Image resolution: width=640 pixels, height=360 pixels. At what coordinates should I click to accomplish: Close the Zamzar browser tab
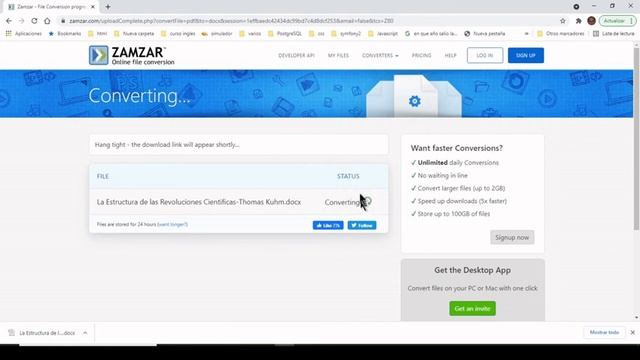[93, 7]
